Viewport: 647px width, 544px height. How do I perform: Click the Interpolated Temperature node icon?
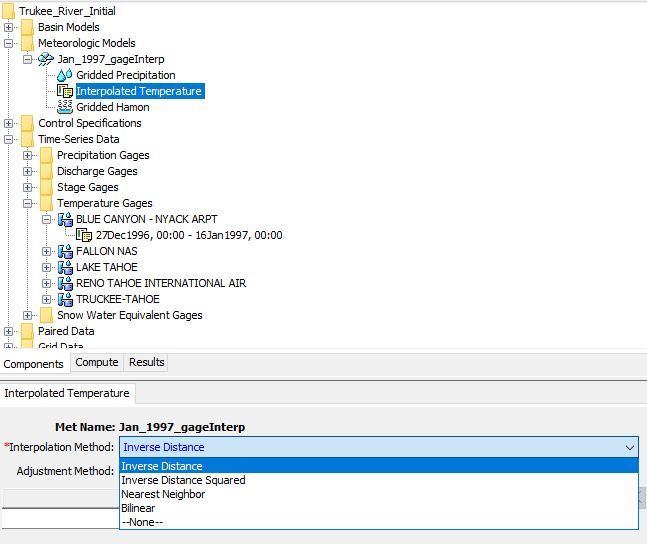click(x=65, y=91)
